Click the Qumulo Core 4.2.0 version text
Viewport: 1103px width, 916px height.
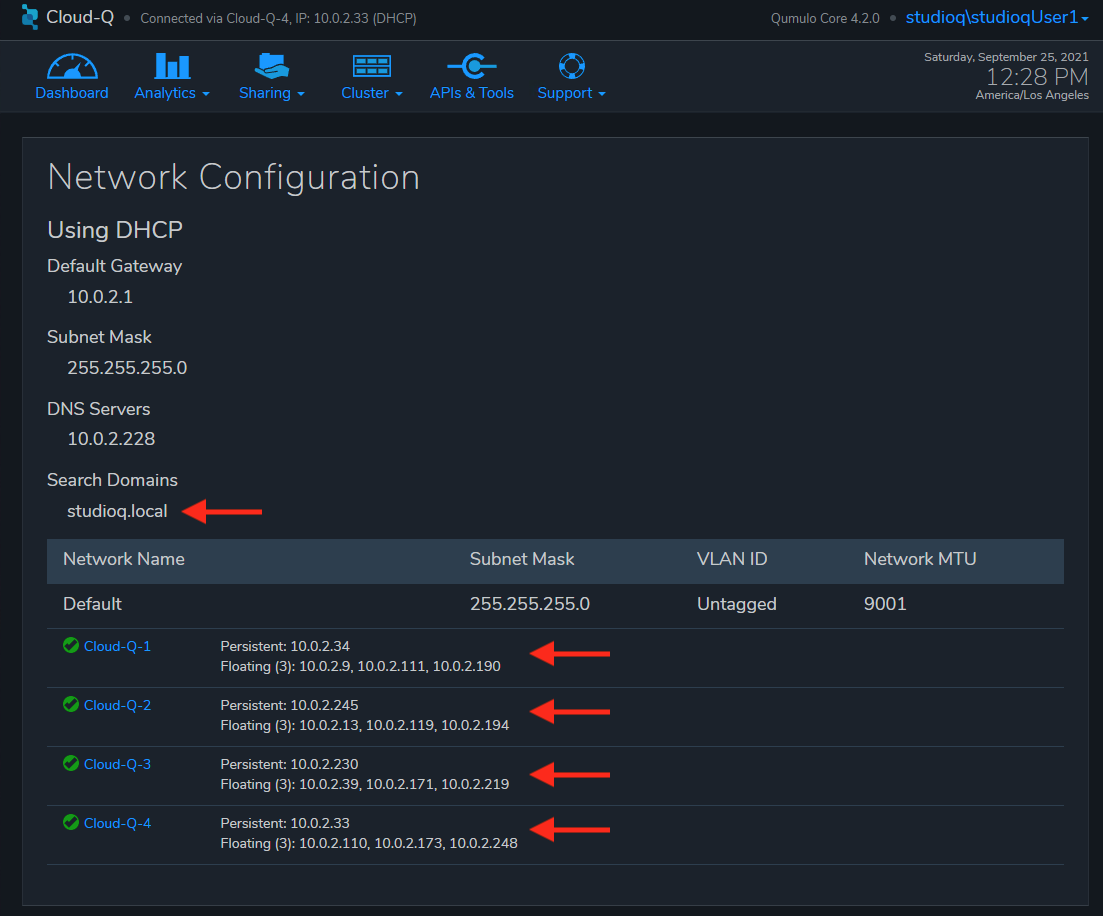(825, 18)
